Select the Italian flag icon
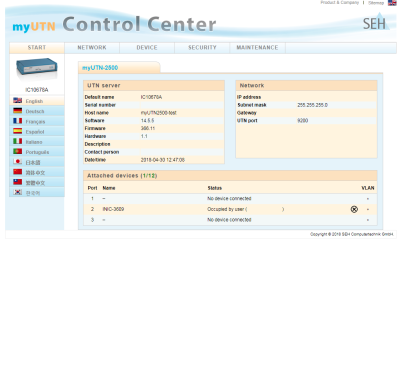Screen dimensions: 400x371 coord(18,141)
